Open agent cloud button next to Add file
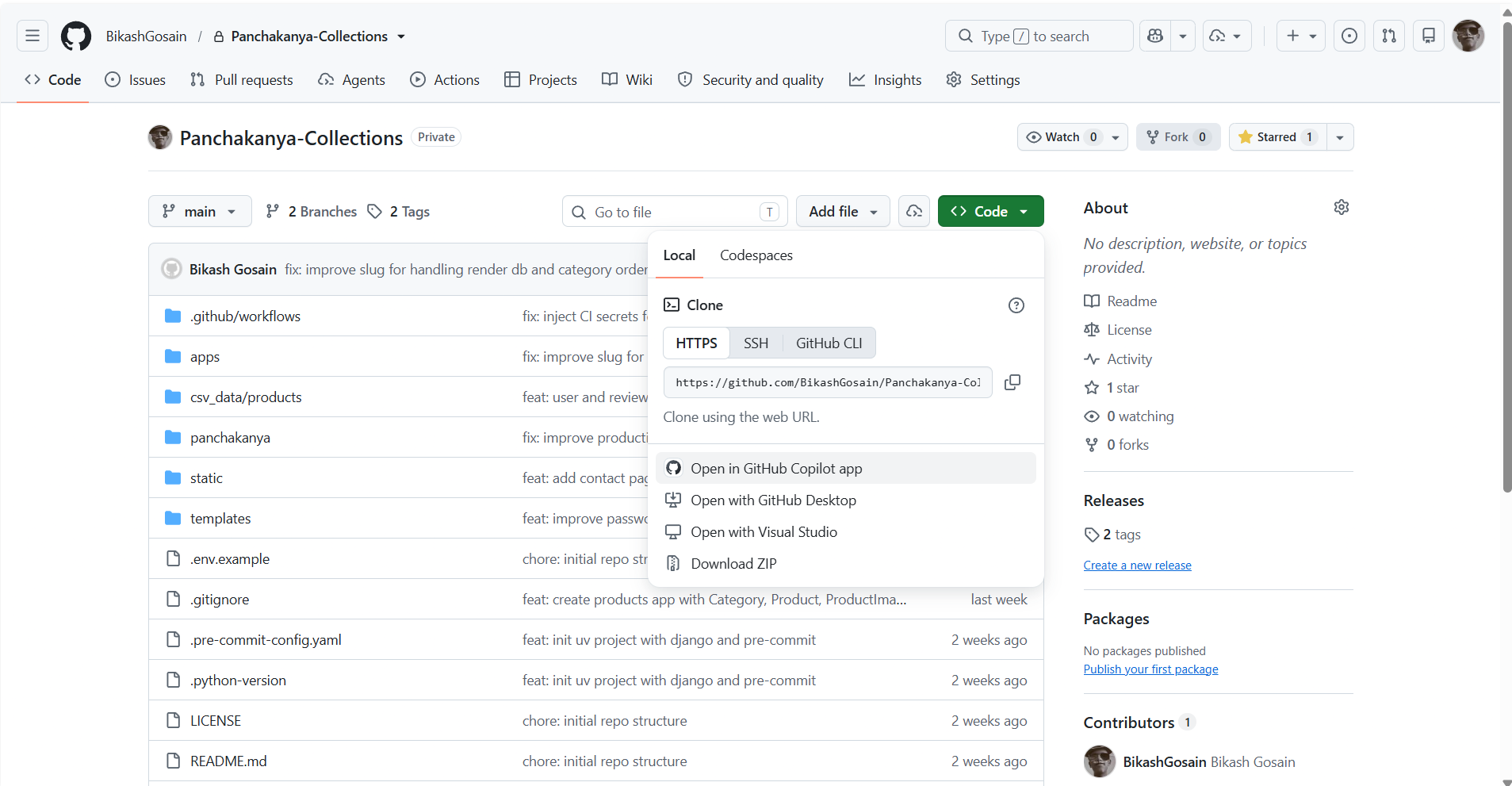This screenshot has height=786, width=1512. (x=914, y=211)
